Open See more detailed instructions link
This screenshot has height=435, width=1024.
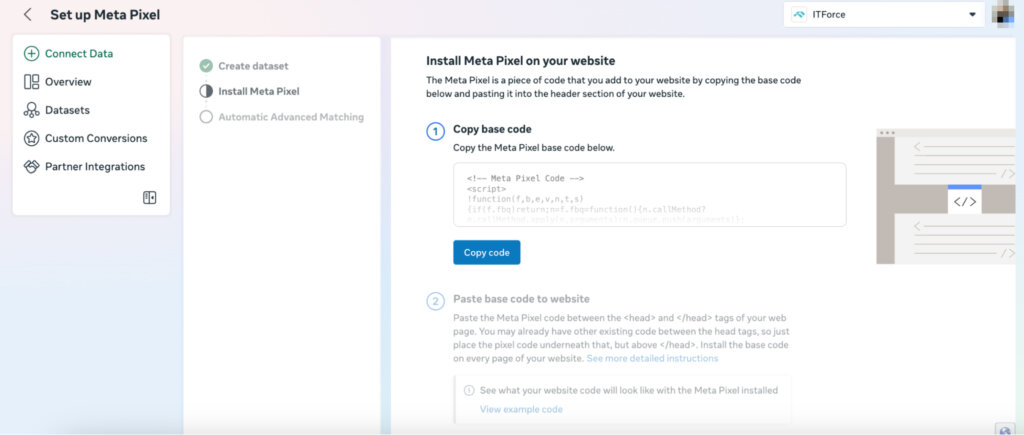[652, 358]
